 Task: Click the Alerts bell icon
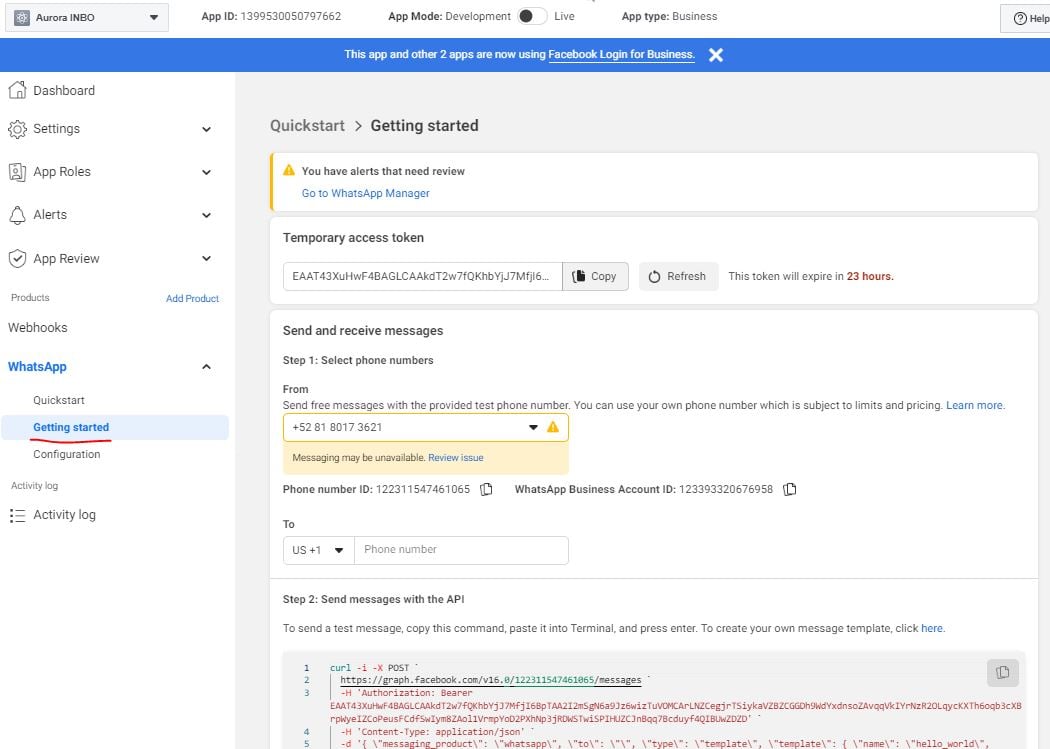[17, 215]
